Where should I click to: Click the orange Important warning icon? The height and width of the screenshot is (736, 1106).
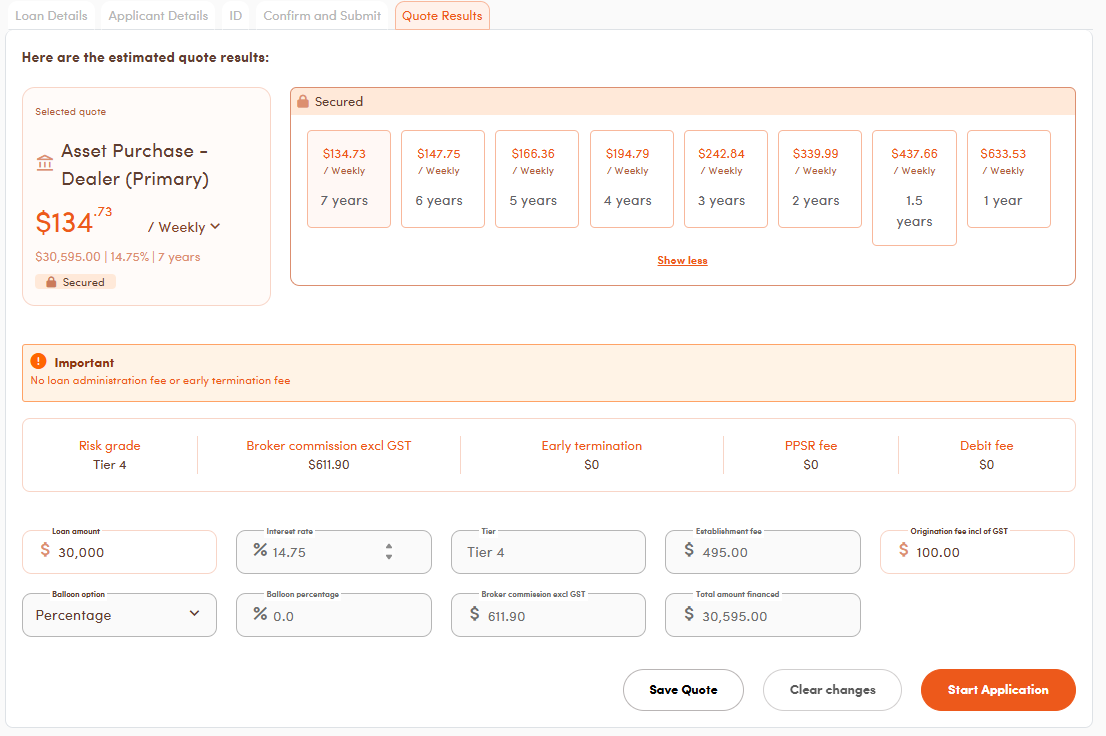(39, 362)
